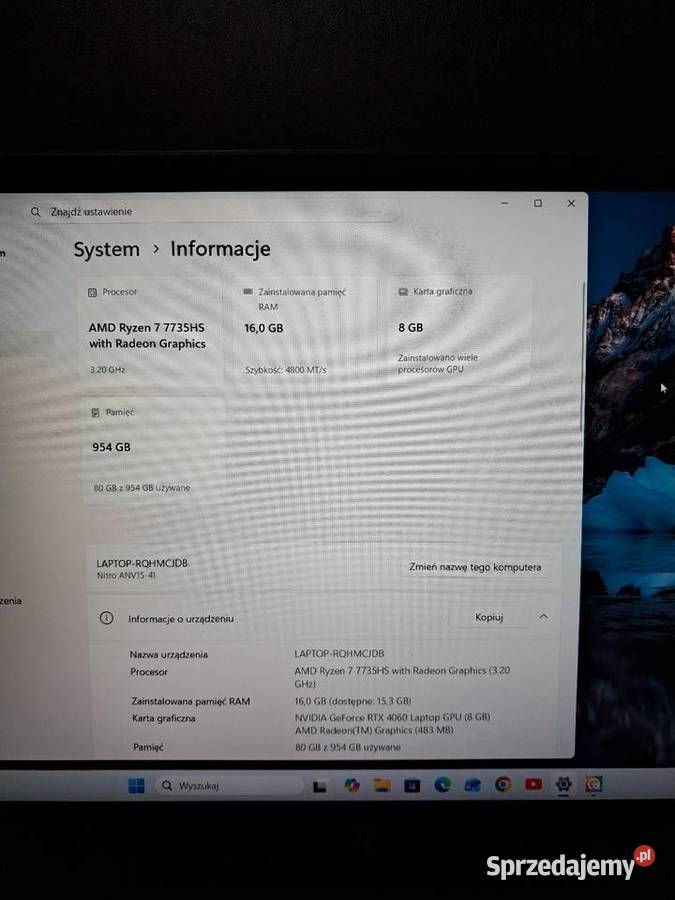Select 16,0 GB (dostępne: 15,3 GB) value
The image size is (675, 900).
353,701
